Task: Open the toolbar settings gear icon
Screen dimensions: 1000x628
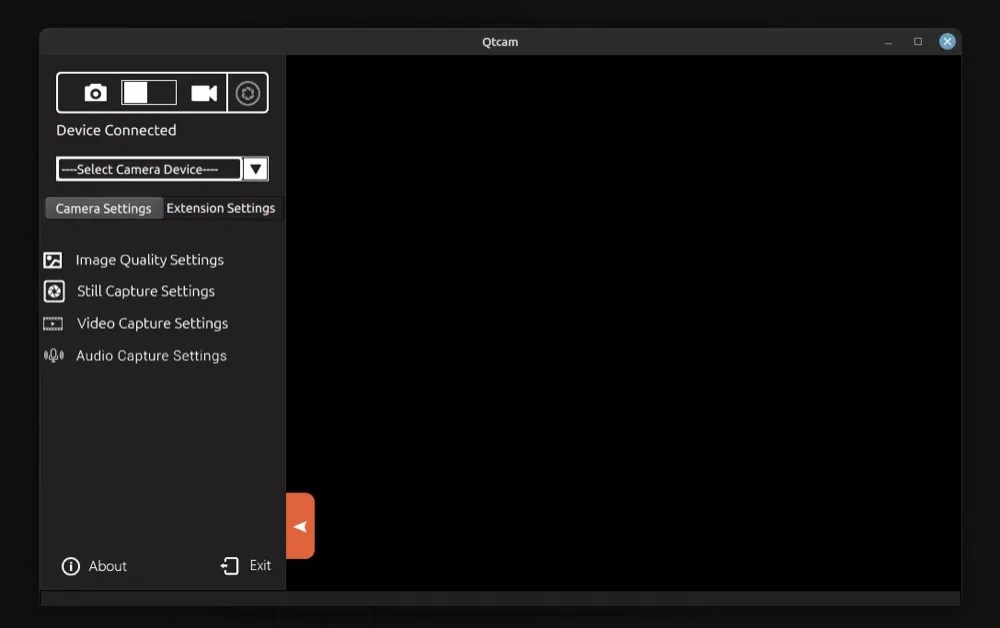Action: coord(248,92)
